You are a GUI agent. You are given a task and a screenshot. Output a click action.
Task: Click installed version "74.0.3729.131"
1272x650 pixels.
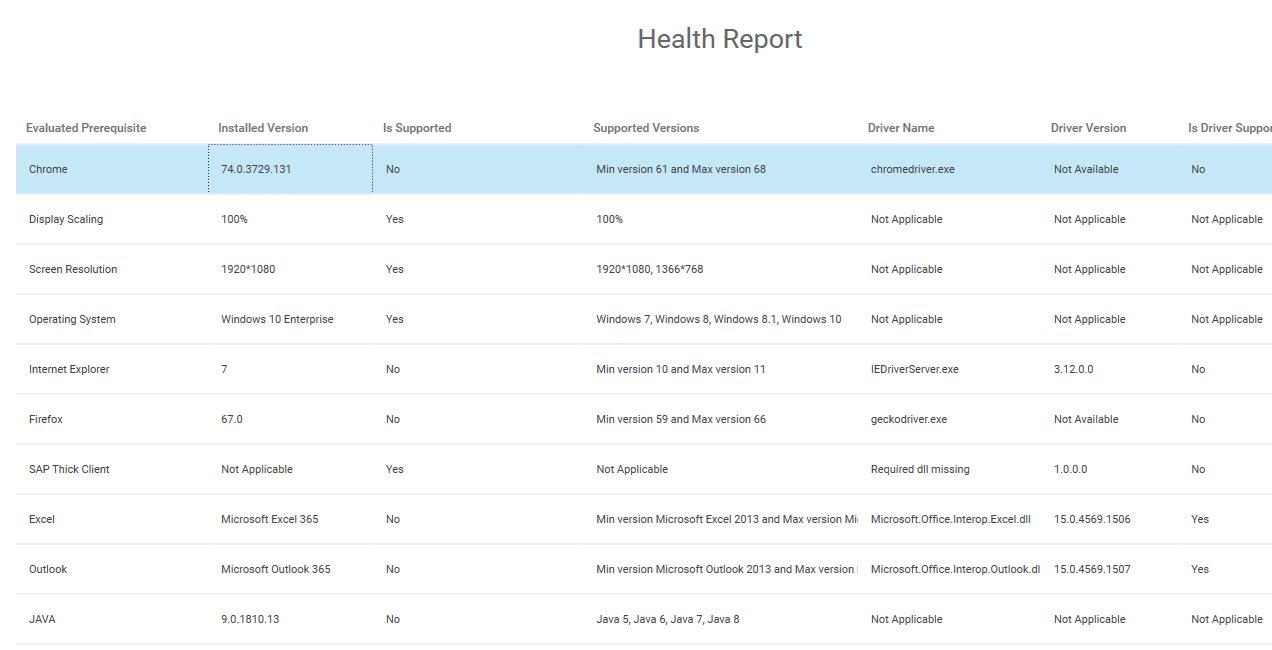(256, 169)
